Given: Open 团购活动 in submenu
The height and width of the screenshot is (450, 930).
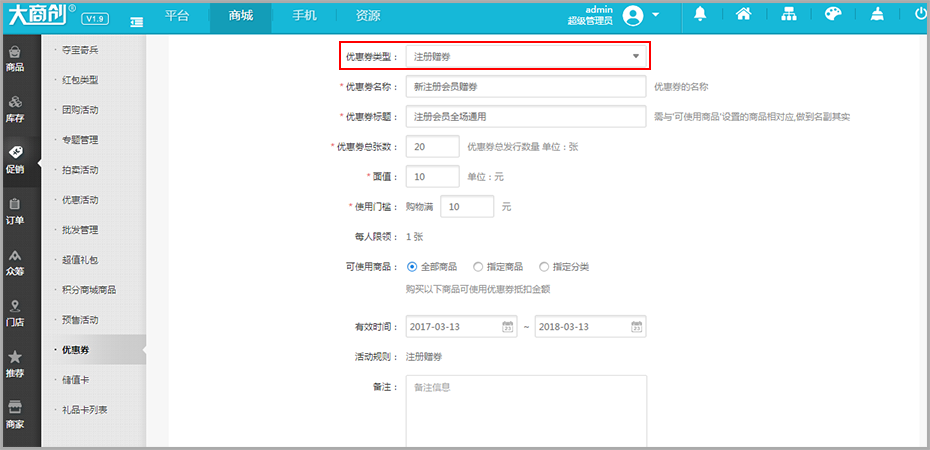Looking at the screenshot, I should (x=80, y=110).
